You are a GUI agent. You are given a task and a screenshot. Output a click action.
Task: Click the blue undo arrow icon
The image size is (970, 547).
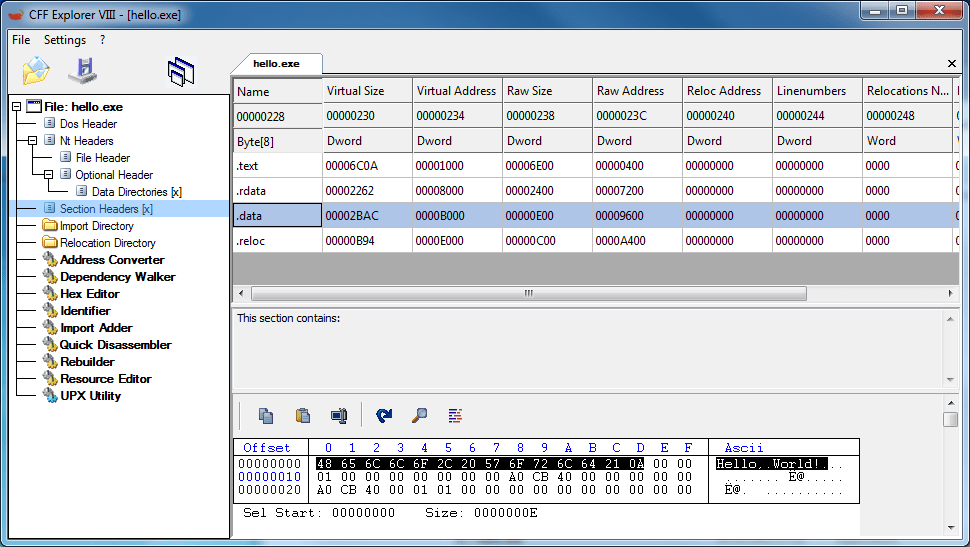[384, 416]
